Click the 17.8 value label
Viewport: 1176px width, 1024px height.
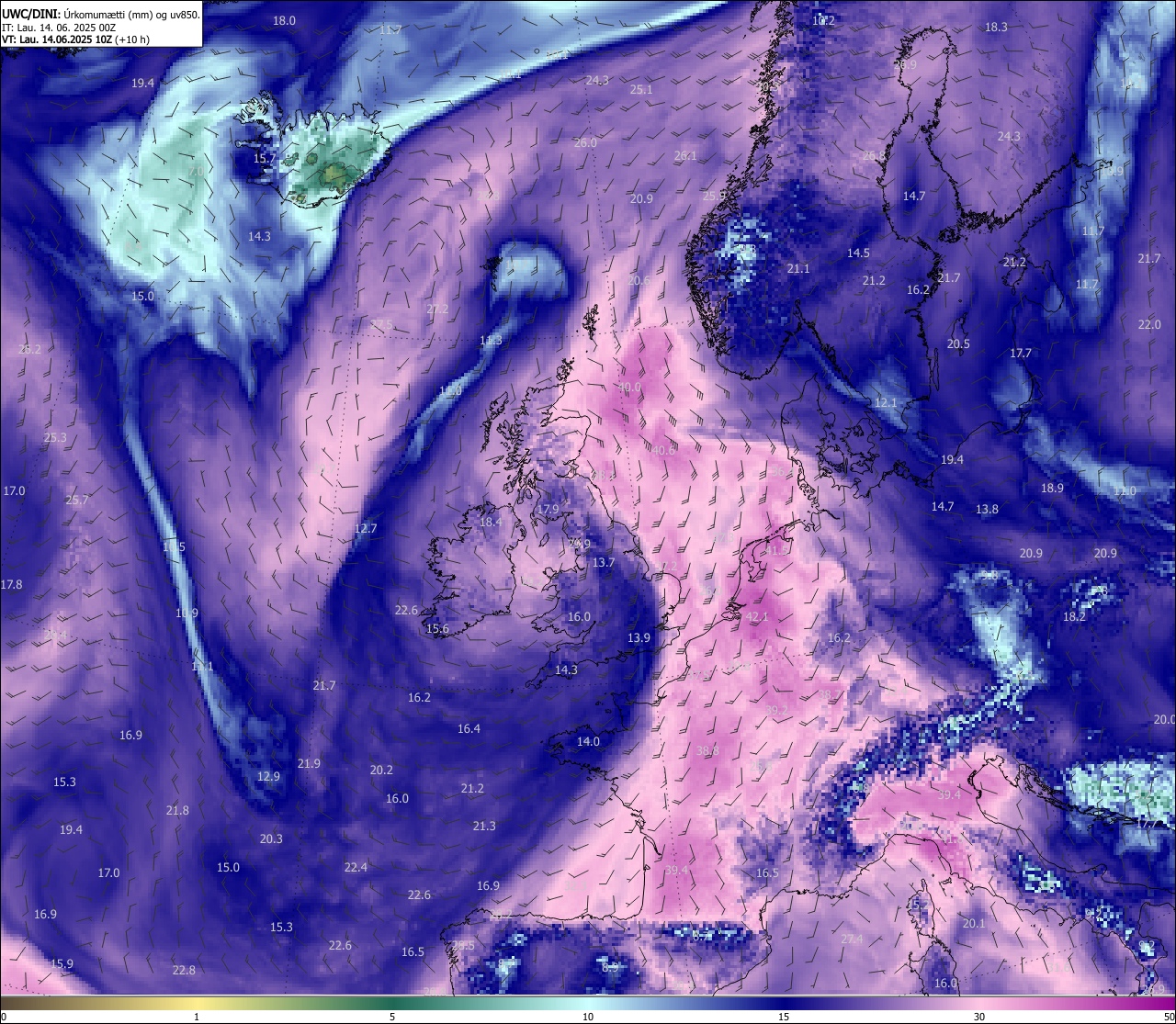click(11, 584)
